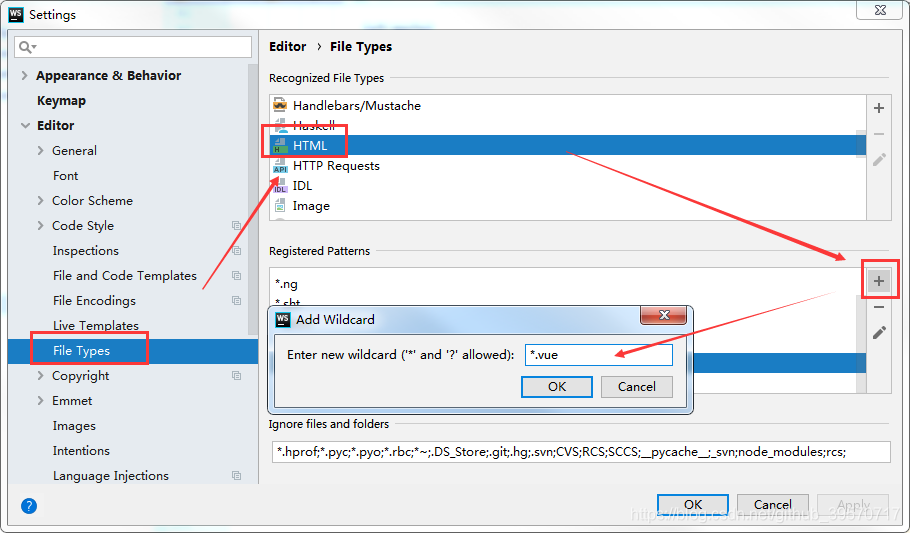Screen dimensions: 910x533
Task: Click copy icon beside Language Injections
Action: pos(236,476)
